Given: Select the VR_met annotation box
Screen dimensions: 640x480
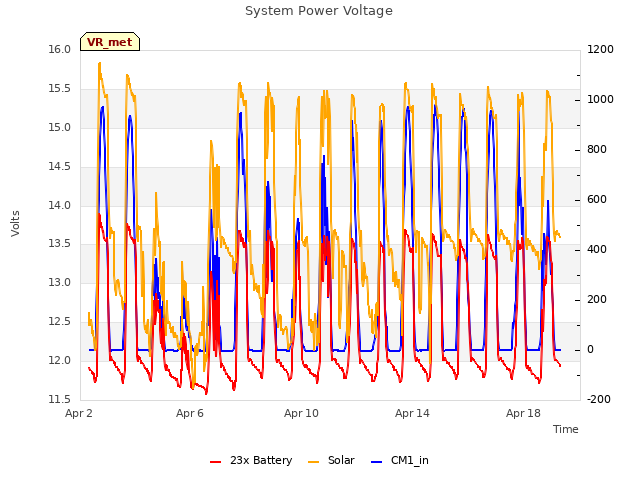Looking at the screenshot, I should click(x=110, y=42).
